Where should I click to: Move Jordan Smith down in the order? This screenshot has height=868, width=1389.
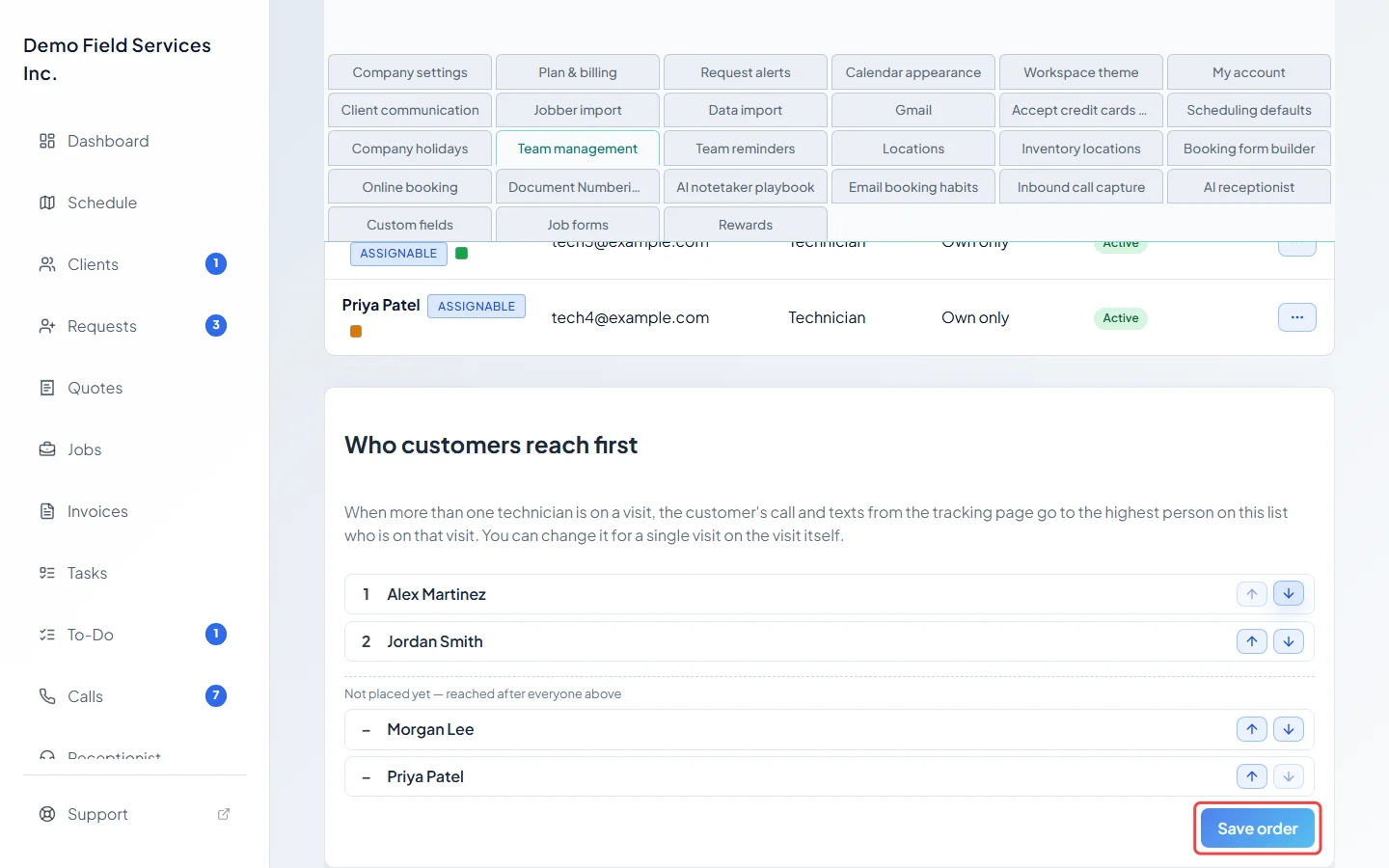point(1289,641)
